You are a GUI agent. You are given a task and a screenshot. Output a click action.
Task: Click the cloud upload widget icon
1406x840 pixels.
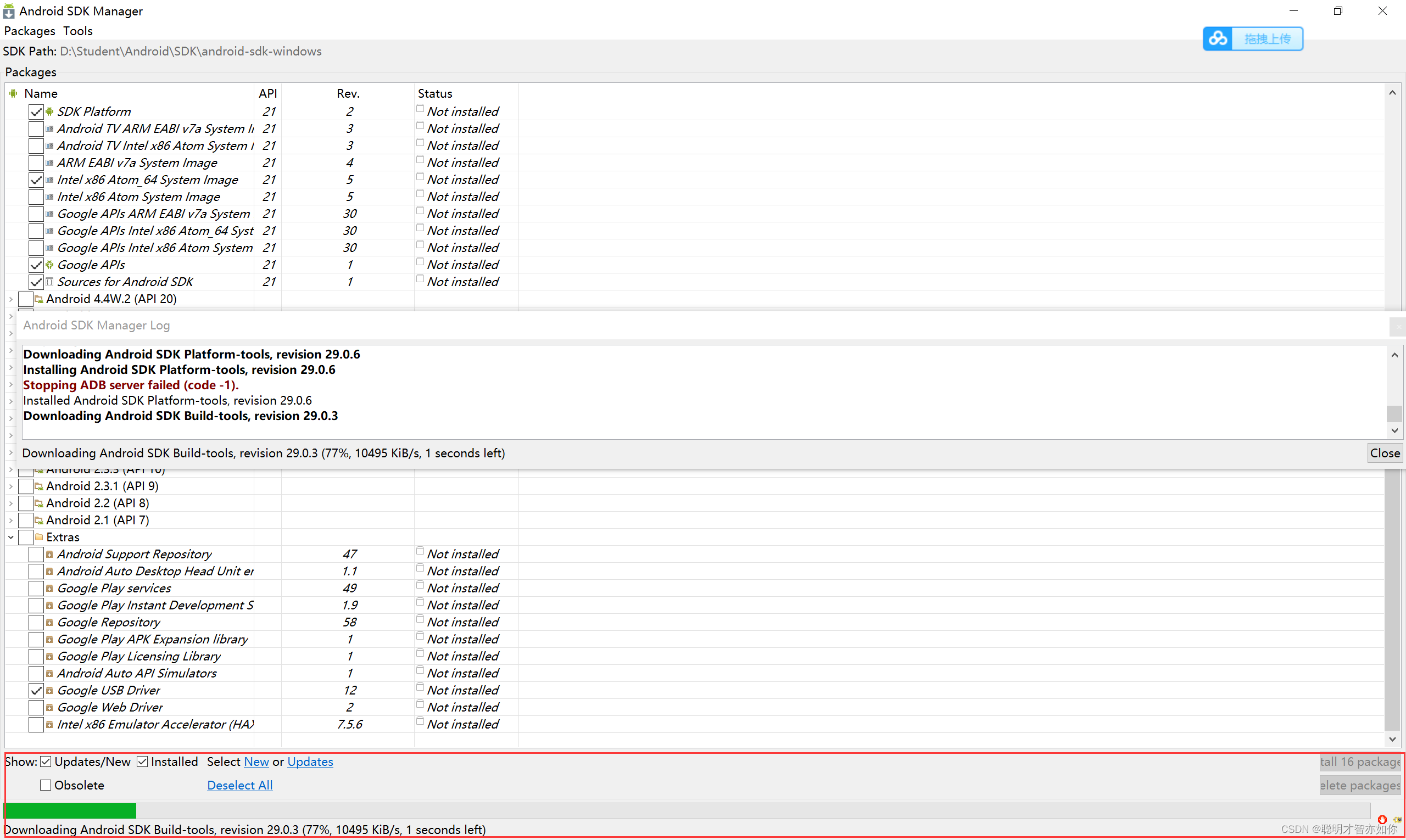pyautogui.click(x=1218, y=38)
